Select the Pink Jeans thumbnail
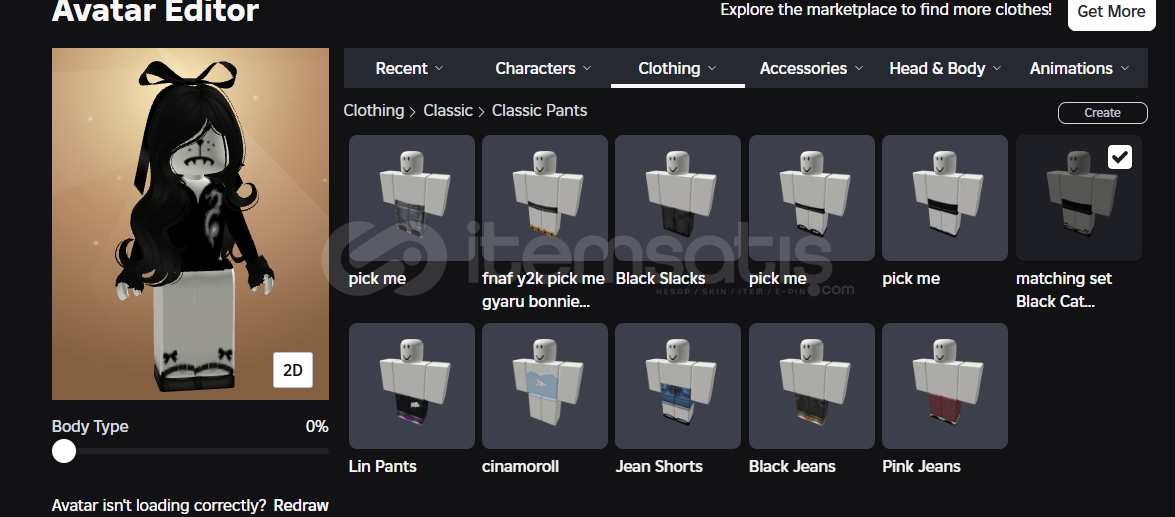Viewport: 1175px width, 517px height. point(945,386)
